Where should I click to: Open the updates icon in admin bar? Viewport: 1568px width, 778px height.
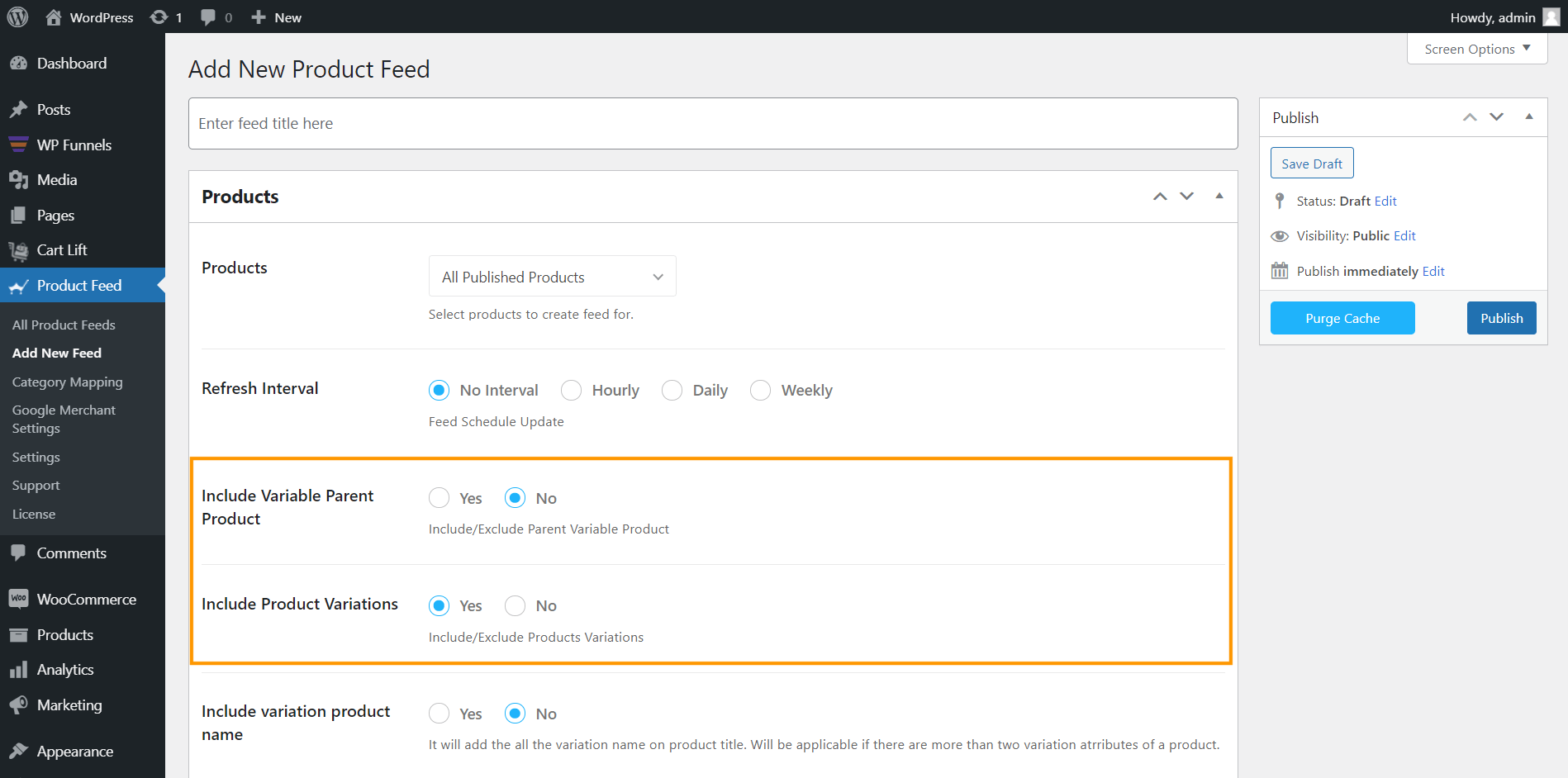click(x=159, y=17)
